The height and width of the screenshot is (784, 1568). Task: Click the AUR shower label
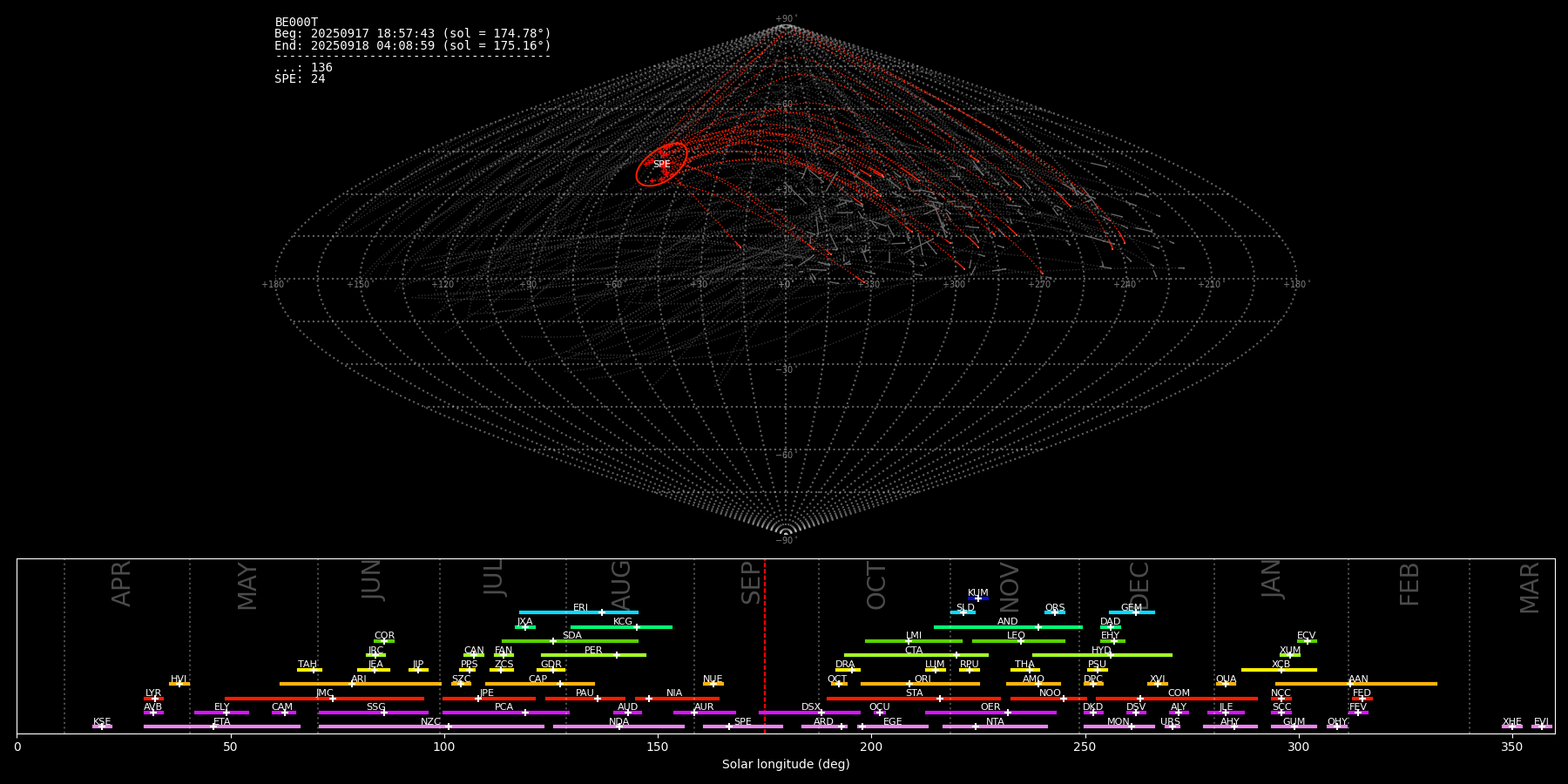pyautogui.click(x=704, y=707)
